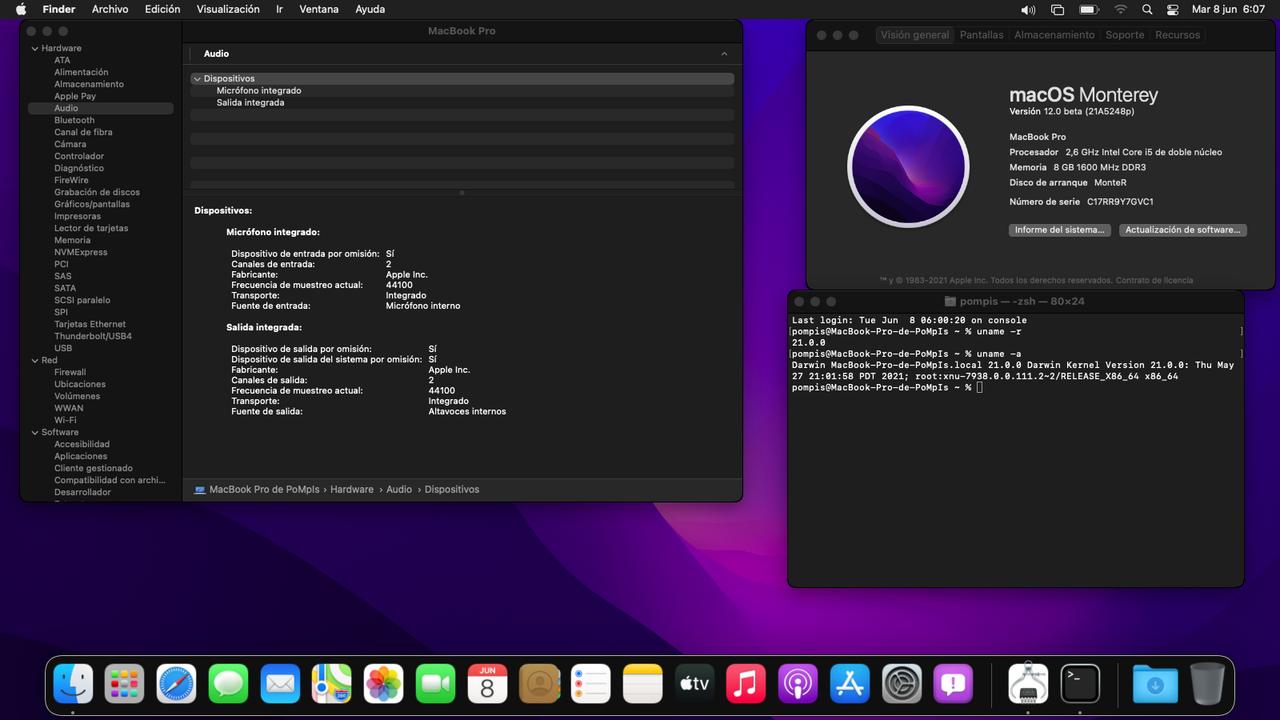
Task: Click the volume icon in menu bar
Action: pos(1028,9)
